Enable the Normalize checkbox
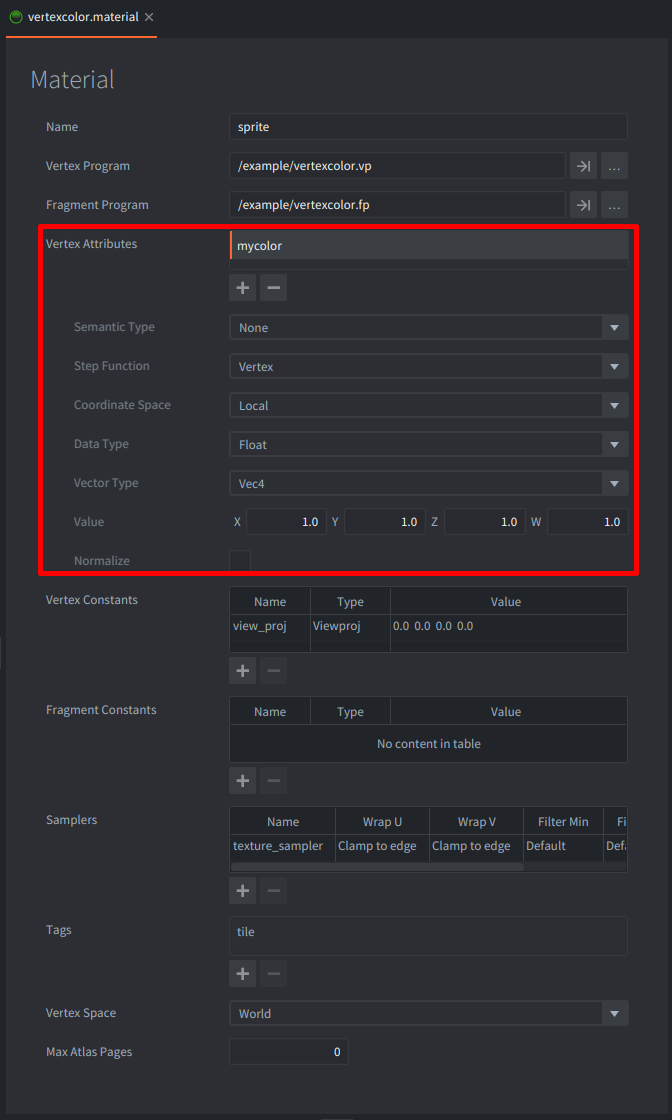 click(x=240, y=561)
